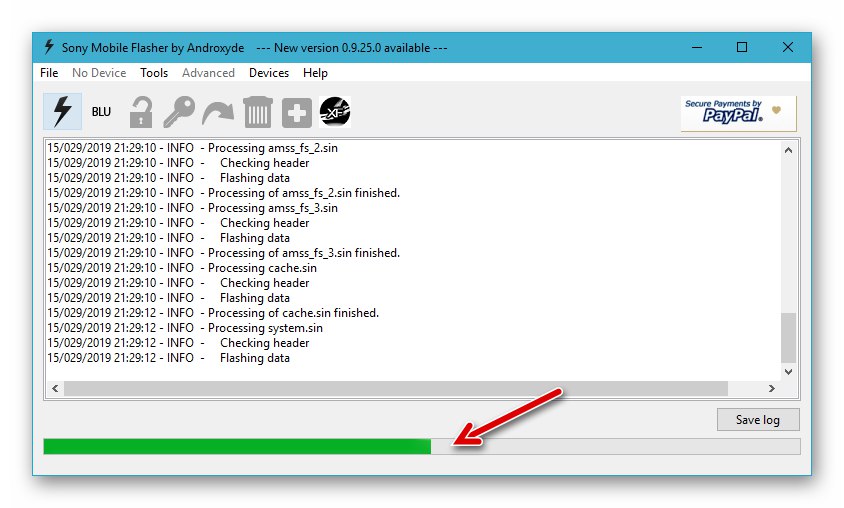This screenshot has width=844, height=508.
Task: Open the Tools menu
Action: click(154, 73)
